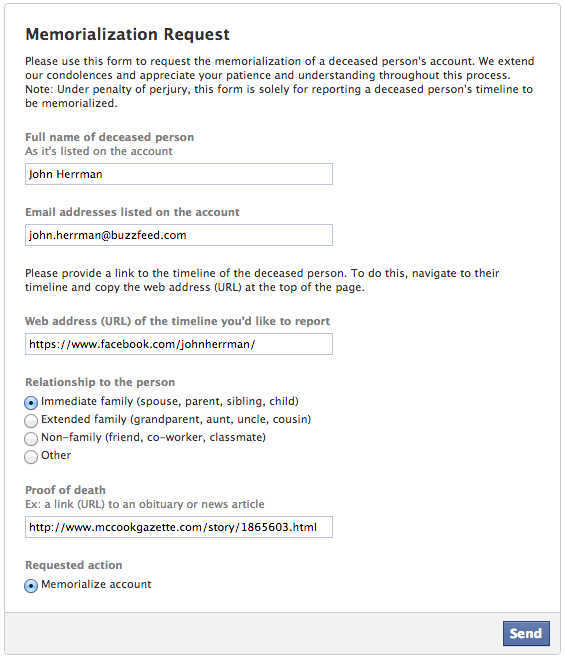This screenshot has width=565, height=659.
Task: Click the 'Email addresses listed on the account' label
Action: (132, 212)
